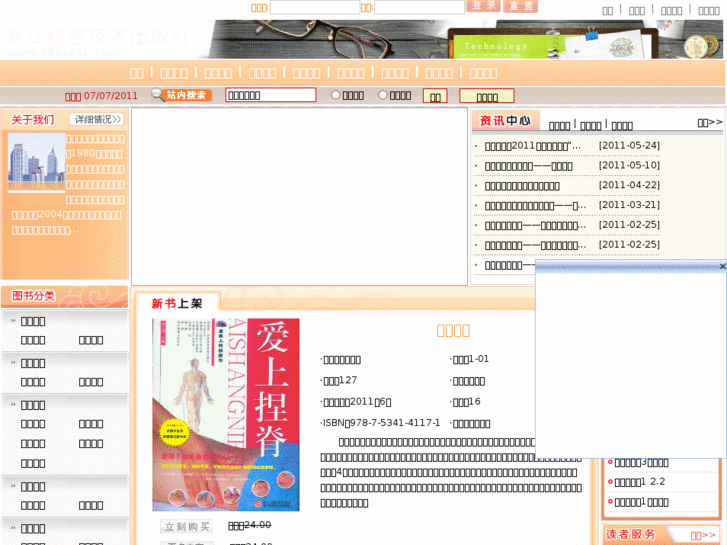This screenshot has height=545, width=727.
Task: Select the 新书上架 tab
Action: (177, 303)
